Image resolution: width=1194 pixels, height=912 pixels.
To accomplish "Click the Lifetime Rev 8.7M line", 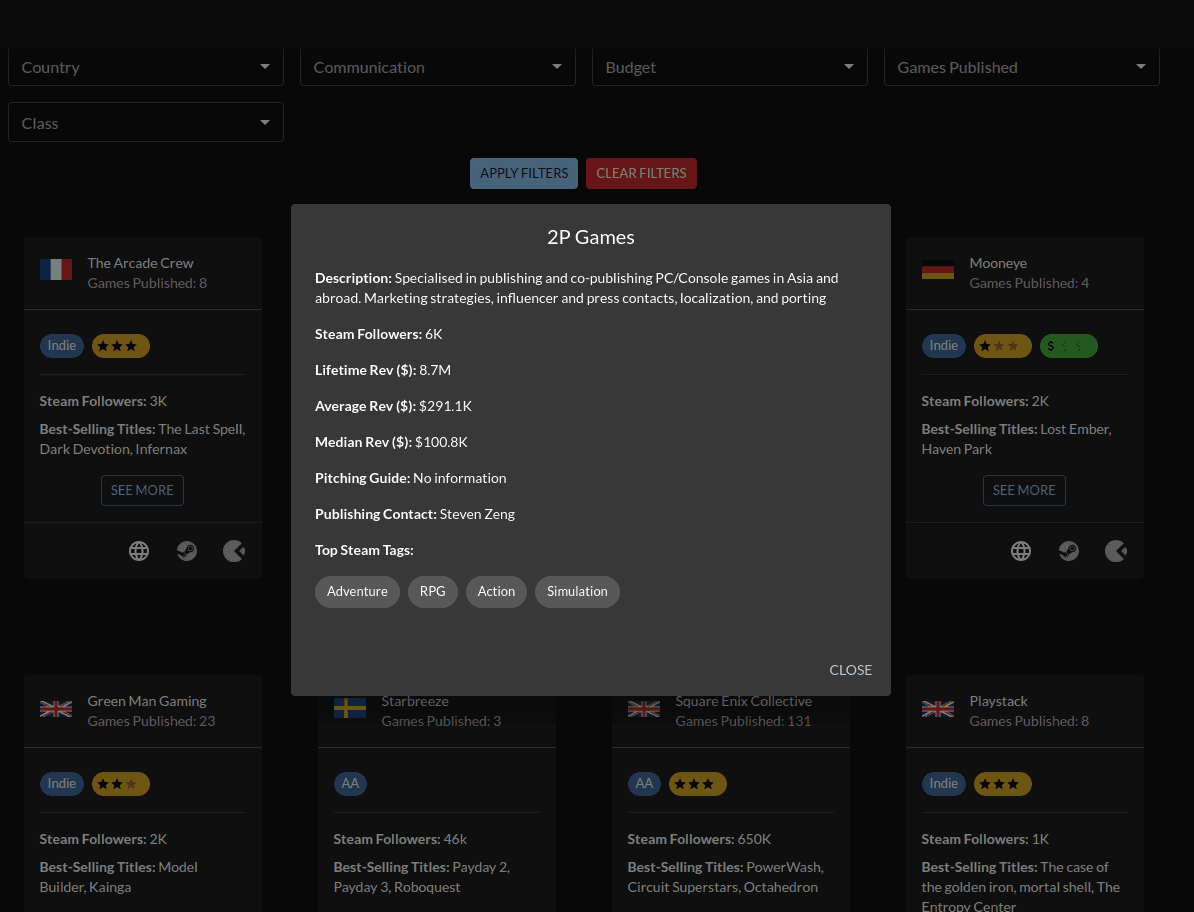I will 383,370.
